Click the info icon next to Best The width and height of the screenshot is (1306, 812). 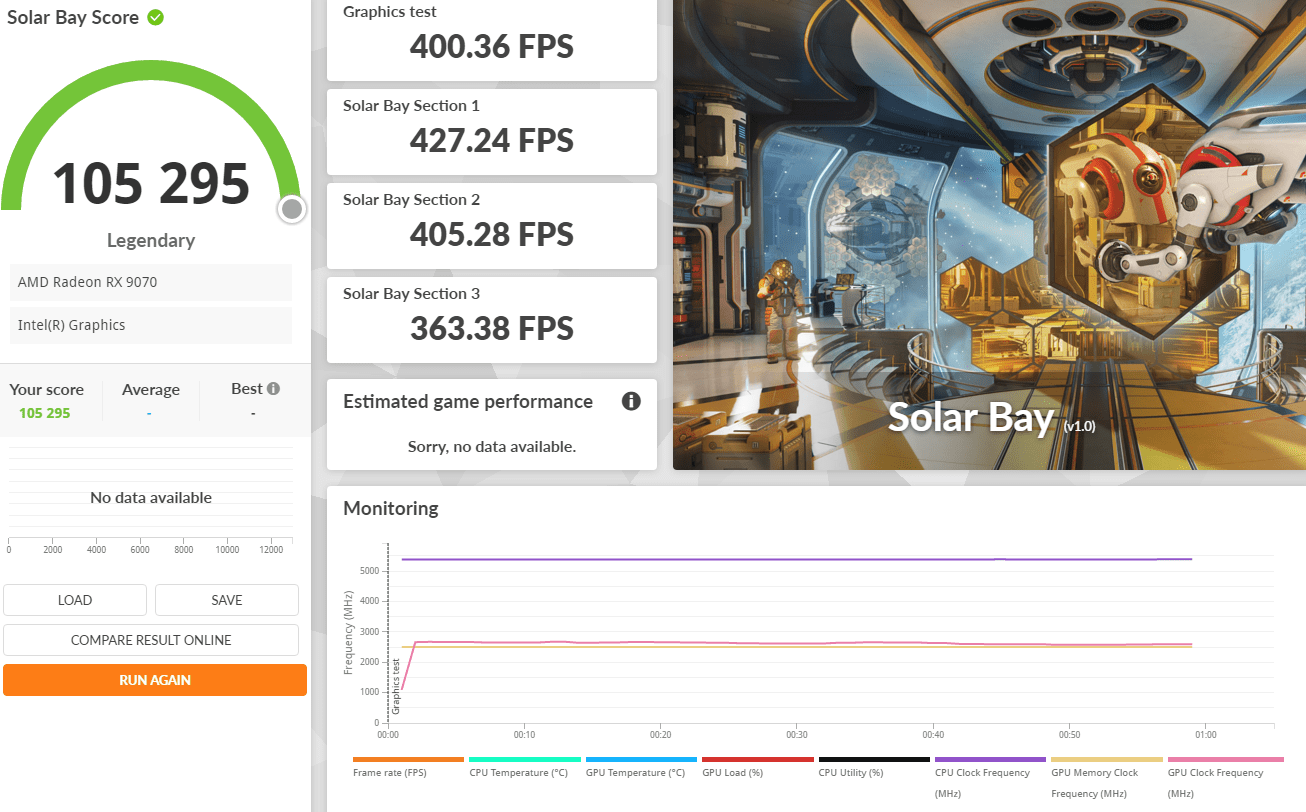(x=273, y=389)
